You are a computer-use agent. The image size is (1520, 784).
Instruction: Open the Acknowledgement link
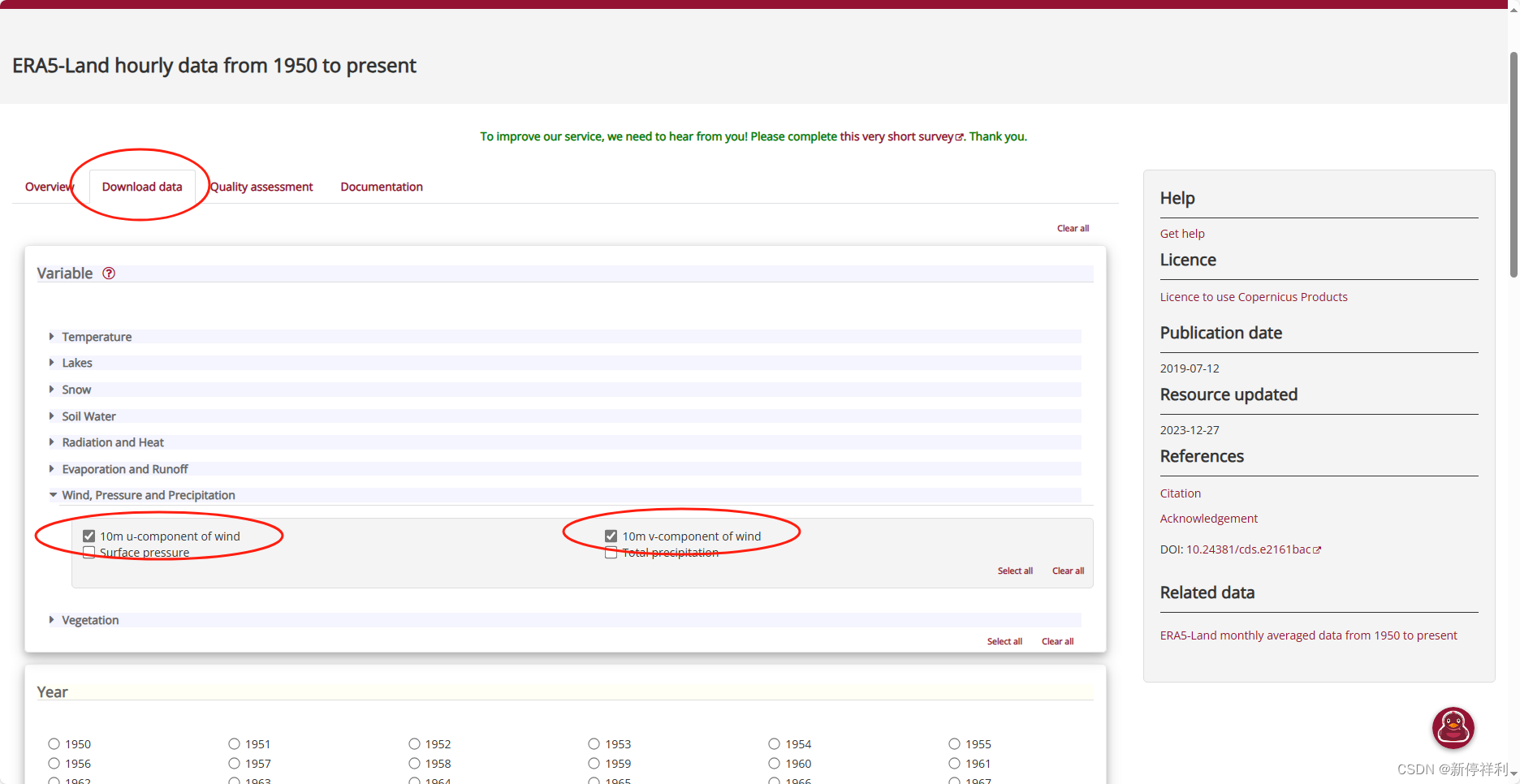point(1208,519)
